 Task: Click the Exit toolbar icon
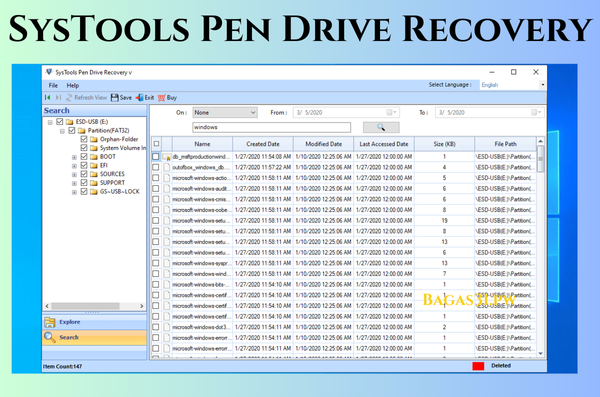coord(140,98)
